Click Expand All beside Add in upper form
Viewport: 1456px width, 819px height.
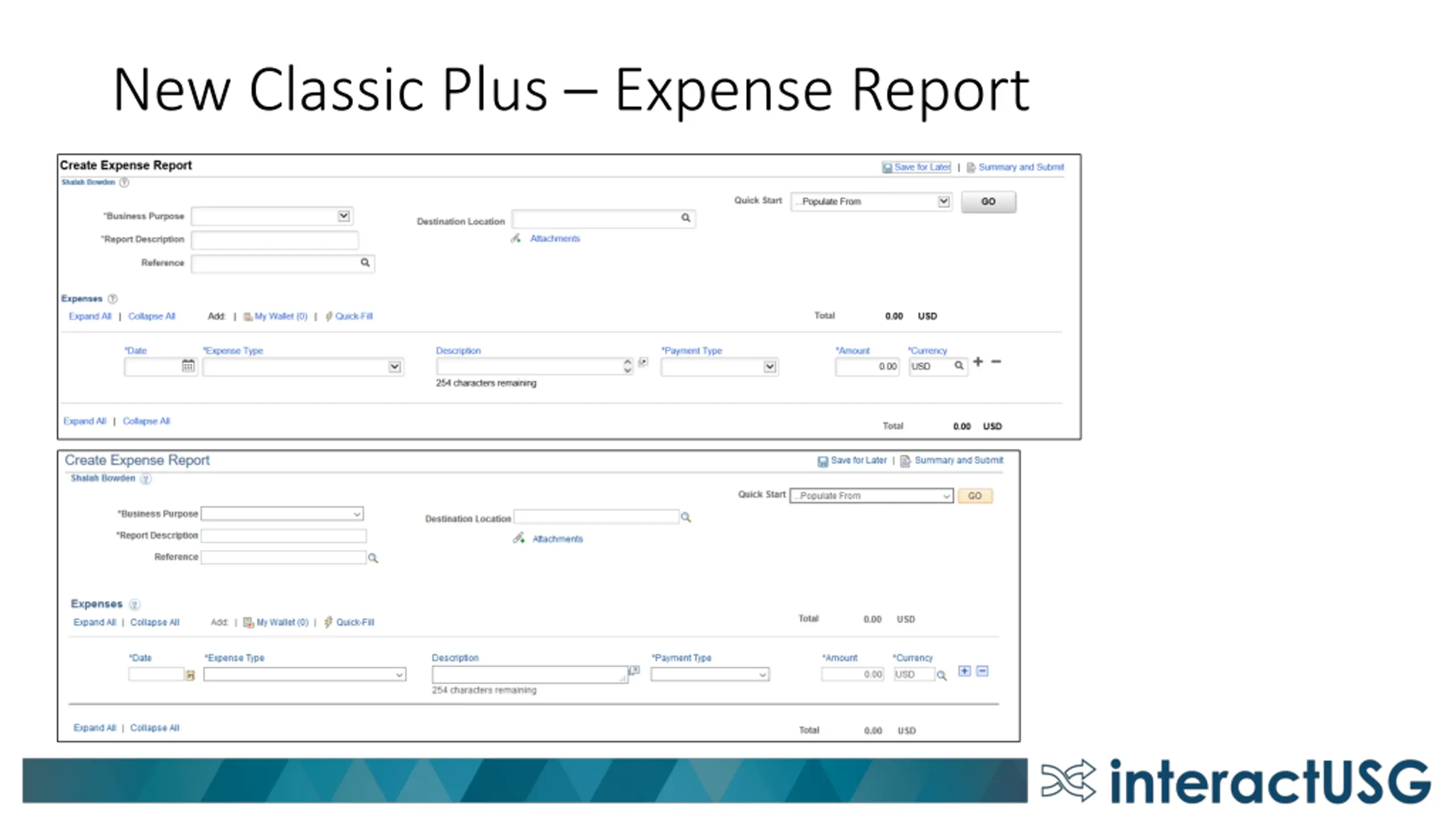[90, 316]
